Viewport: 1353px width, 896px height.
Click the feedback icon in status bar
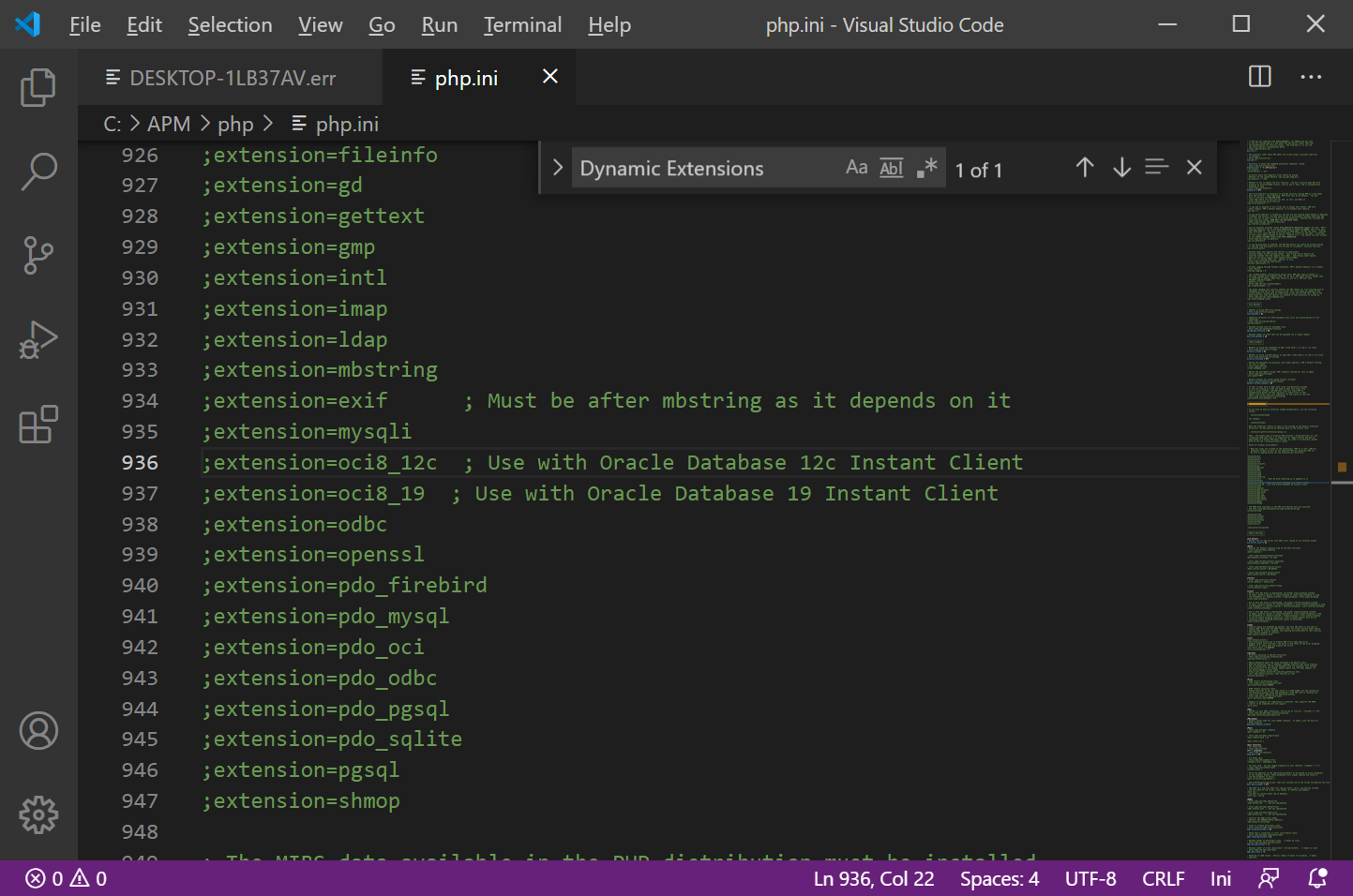coord(1269,878)
